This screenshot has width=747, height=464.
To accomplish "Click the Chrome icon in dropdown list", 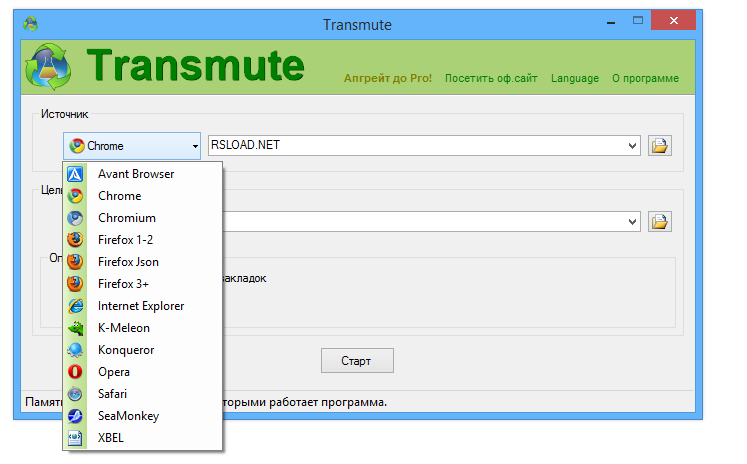I will click(x=75, y=196).
